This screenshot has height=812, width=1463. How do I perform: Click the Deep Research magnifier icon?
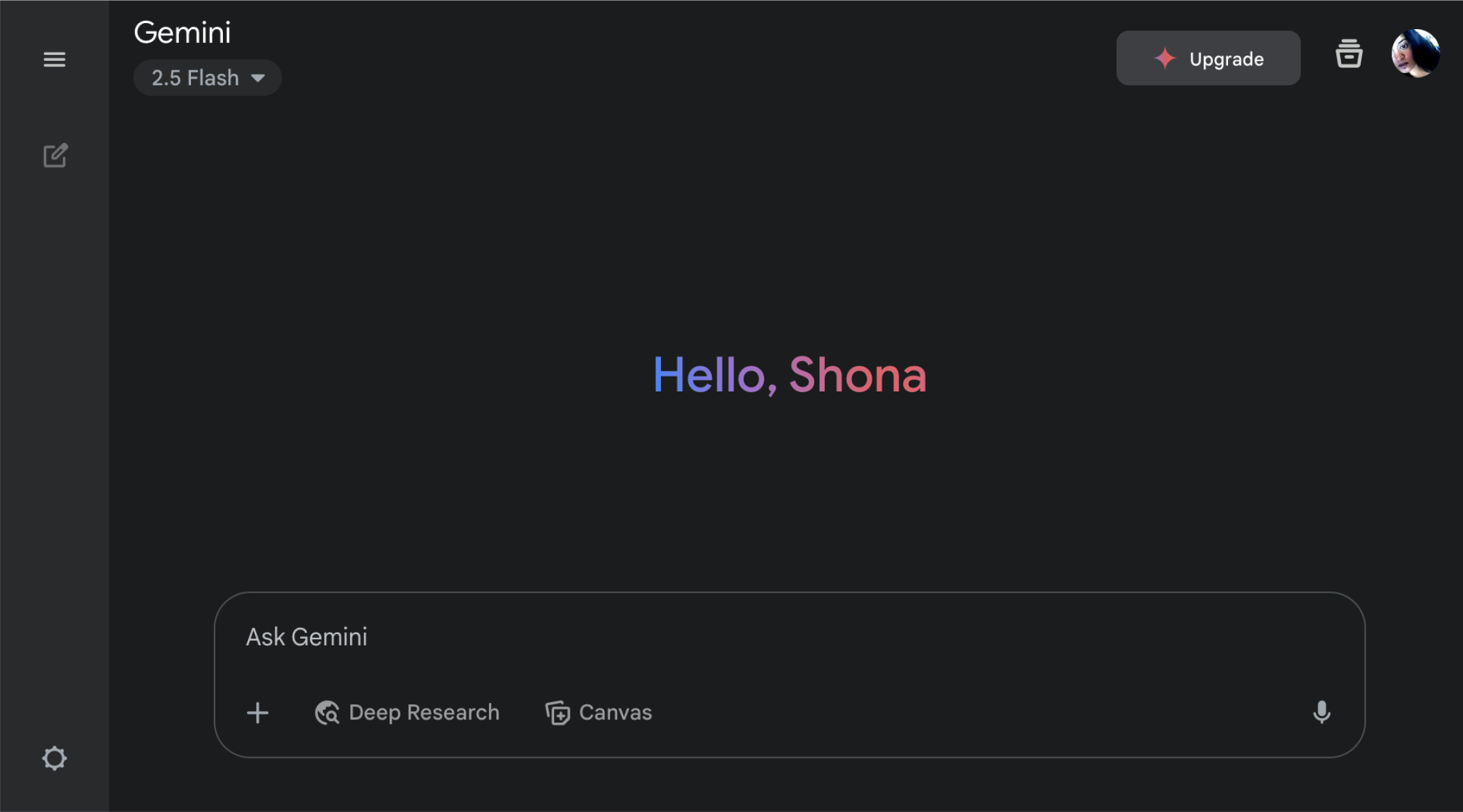click(x=327, y=712)
